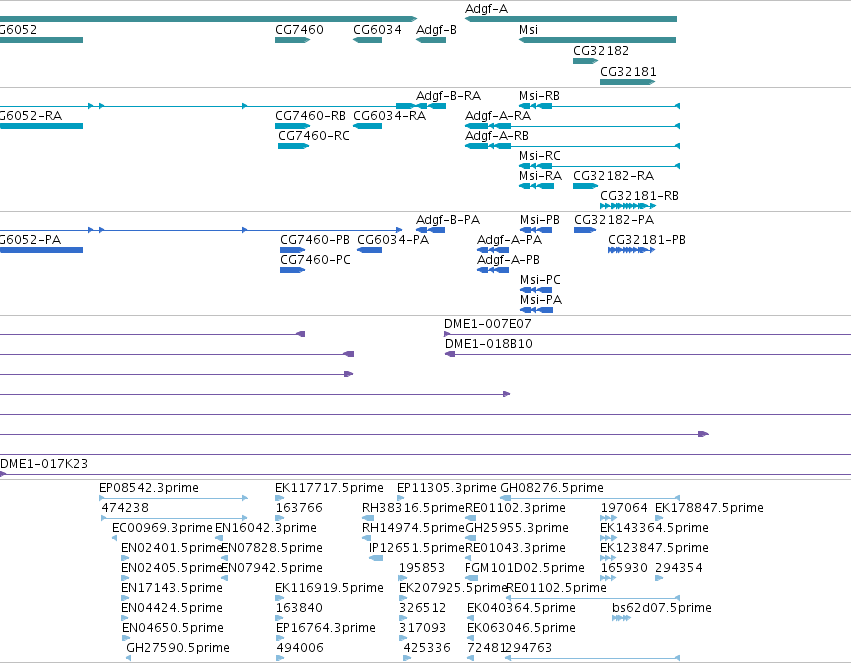851x663 pixels.
Task: Select transcript label CG32181-RB
Action: [x=639, y=196]
